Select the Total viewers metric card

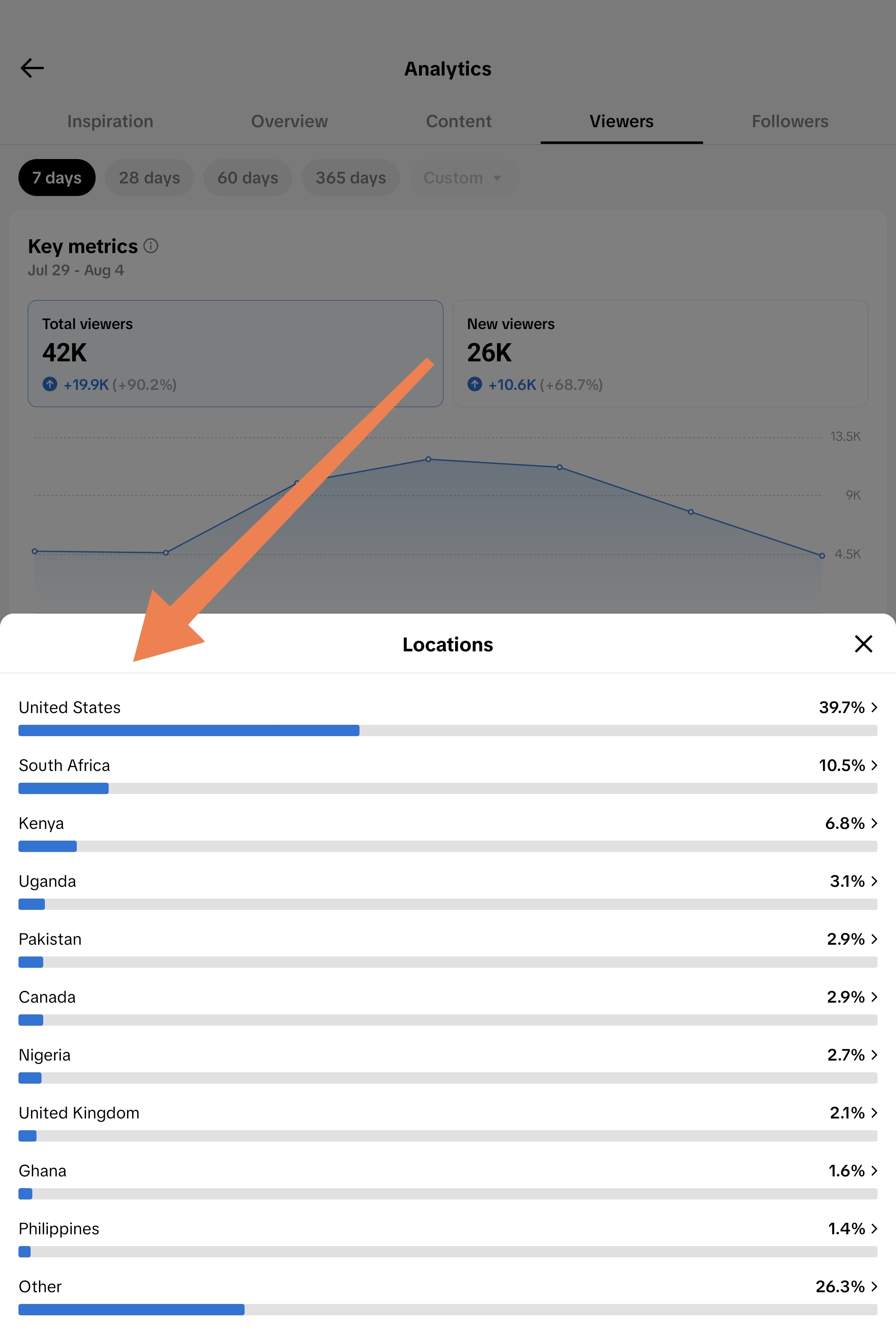coord(235,353)
